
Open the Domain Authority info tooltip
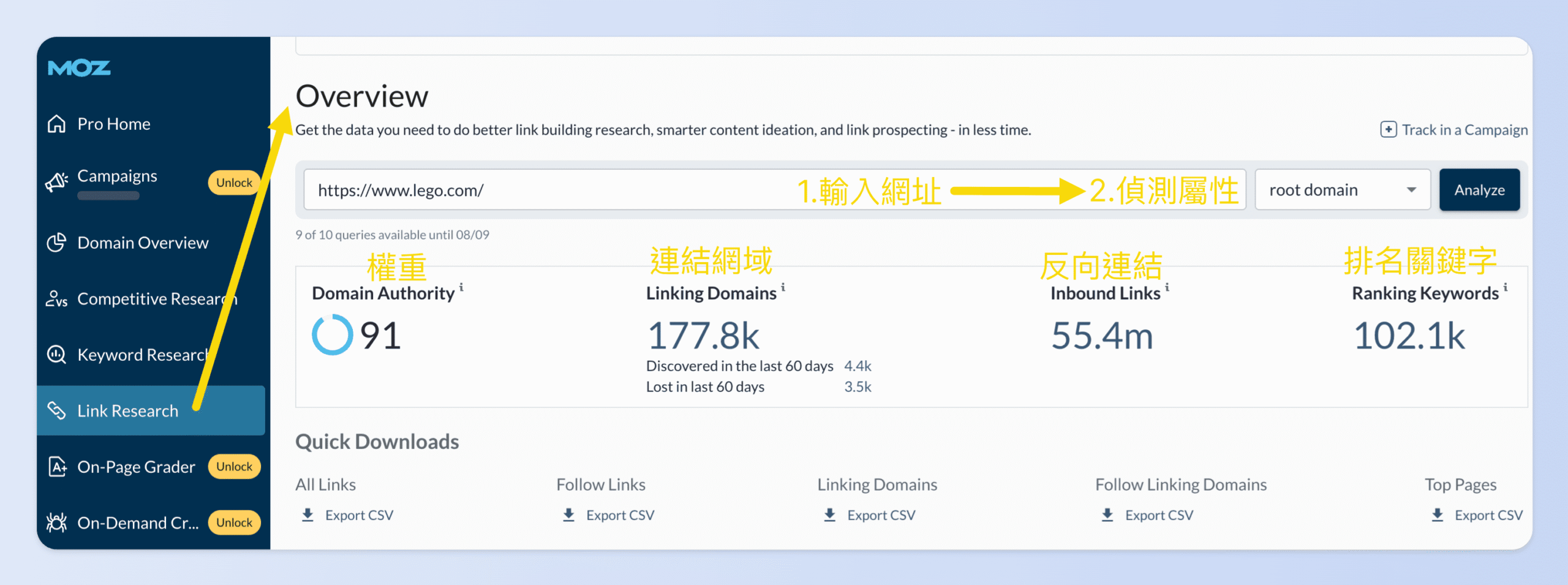tap(461, 288)
